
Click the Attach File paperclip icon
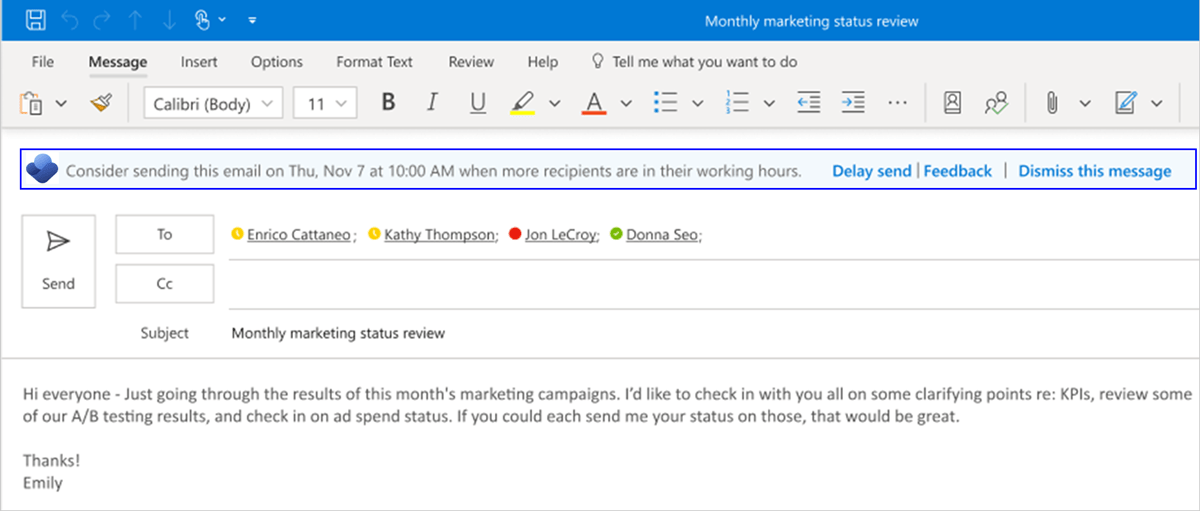pyautogui.click(x=1051, y=103)
